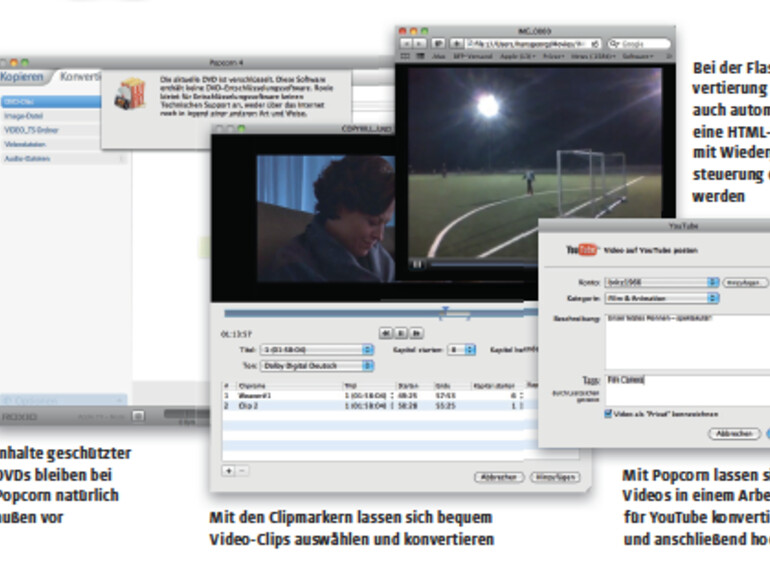Click the Beschreibung text area
This screenshot has width=770, height=578.
[x=688, y=342]
